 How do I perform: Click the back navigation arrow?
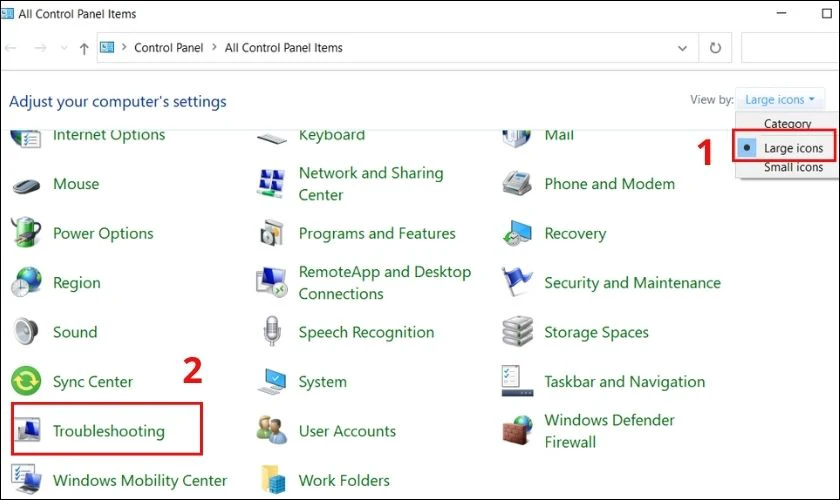point(11,48)
